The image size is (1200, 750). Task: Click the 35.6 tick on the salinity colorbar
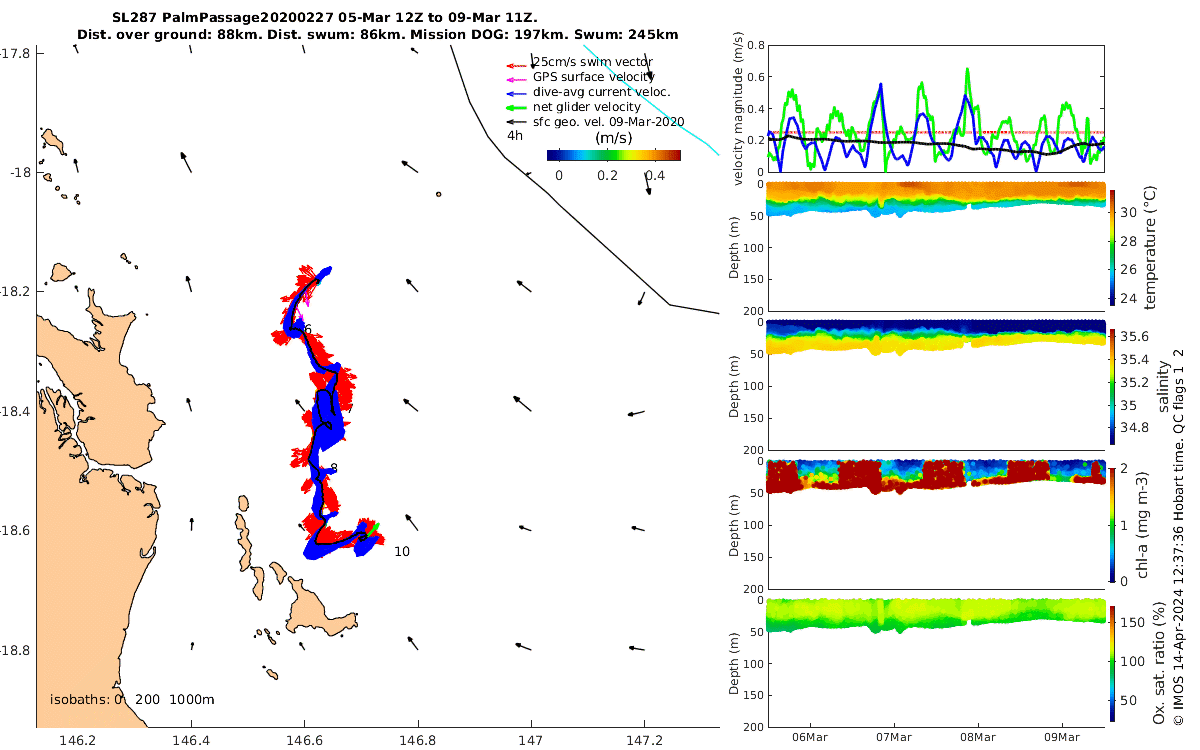pyautogui.click(x=1136, y=336)
